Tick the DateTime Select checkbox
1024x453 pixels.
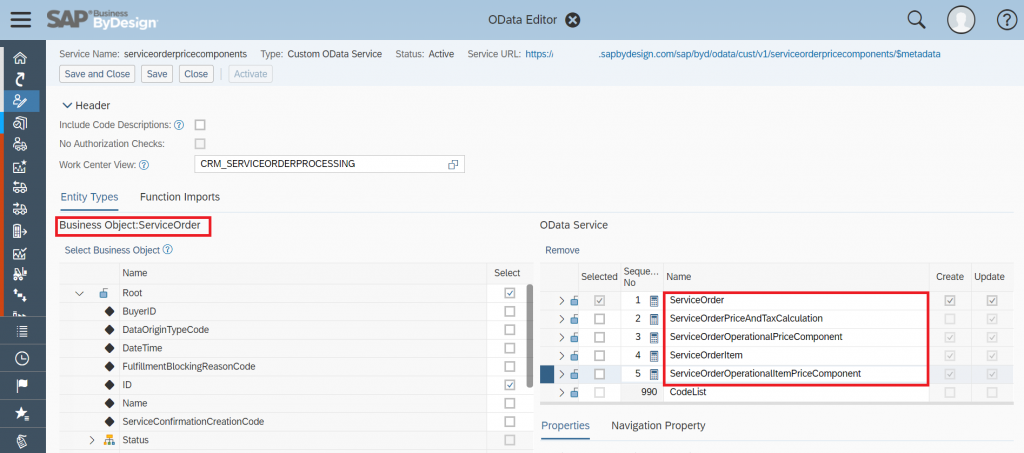[509, 349]
